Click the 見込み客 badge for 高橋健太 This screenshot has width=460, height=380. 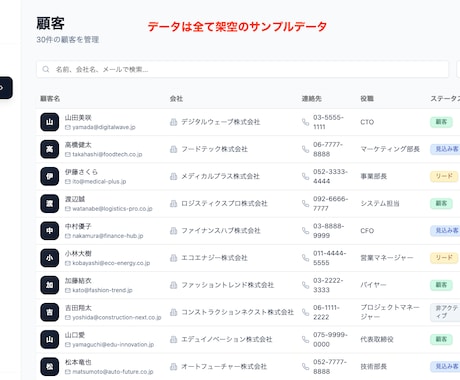tap(446, 149)
